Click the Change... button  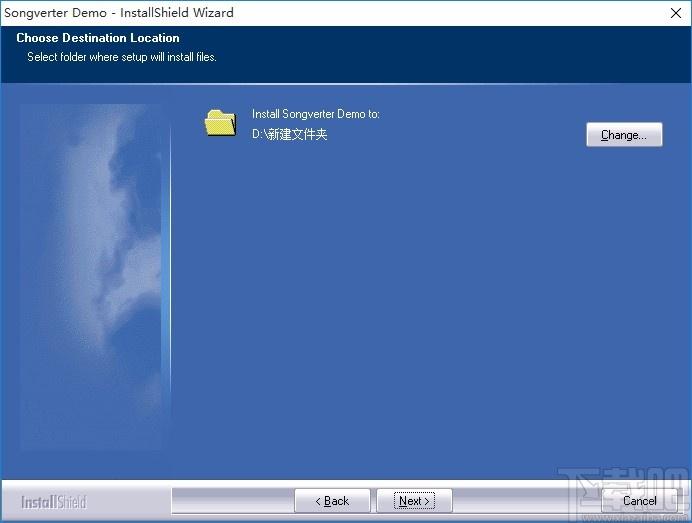click(x=624, y=135)
